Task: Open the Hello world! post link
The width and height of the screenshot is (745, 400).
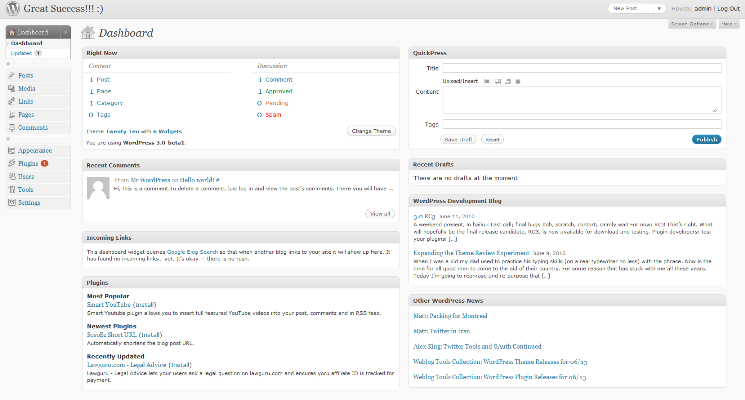Action: [199, 180]
